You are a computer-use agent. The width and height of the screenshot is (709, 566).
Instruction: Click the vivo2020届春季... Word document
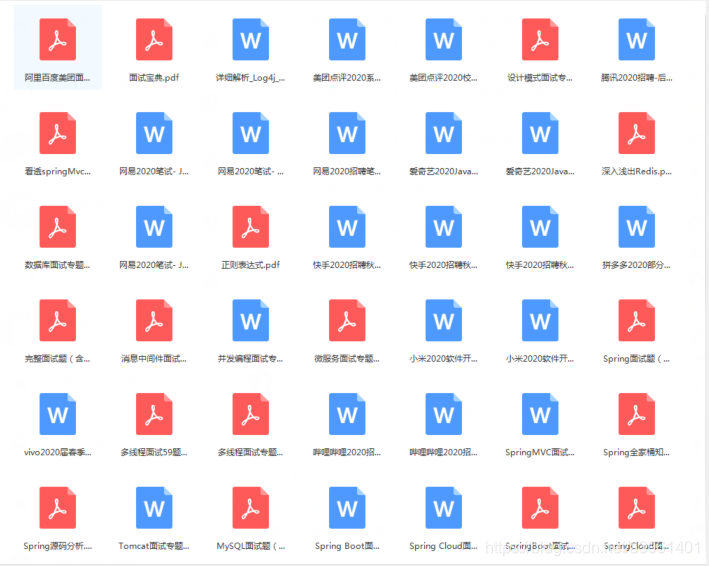tap(57, 414)
